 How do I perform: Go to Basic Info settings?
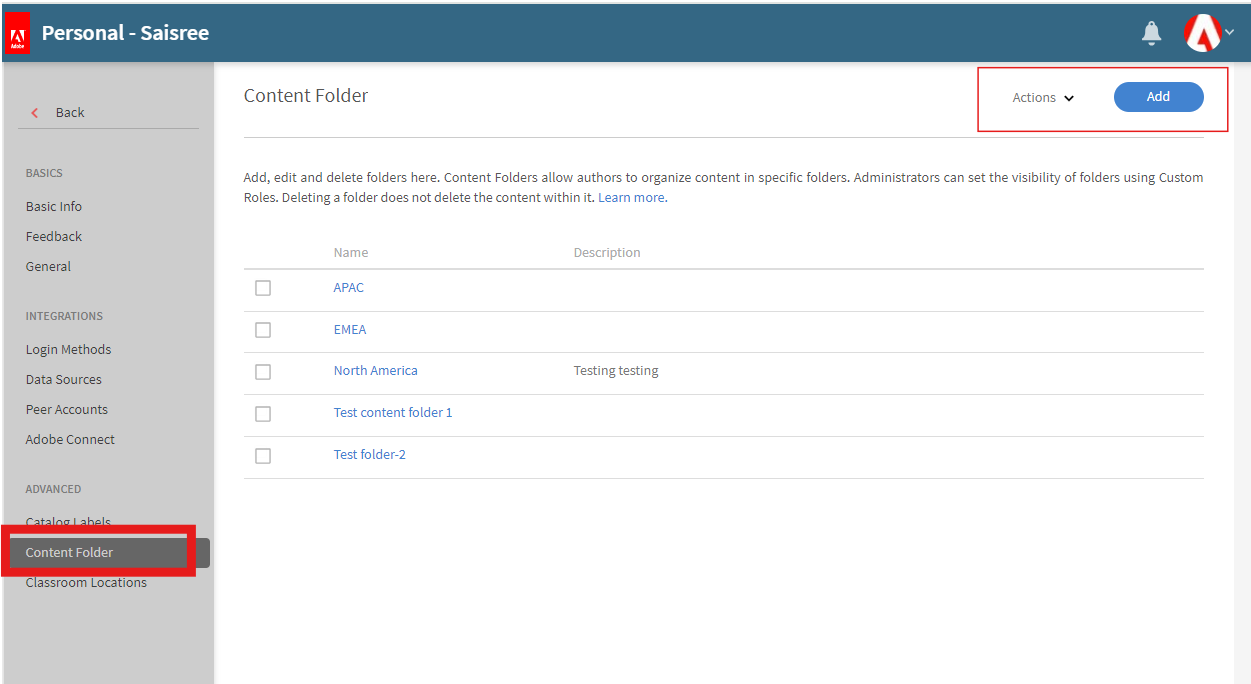(x=54, y=207)
